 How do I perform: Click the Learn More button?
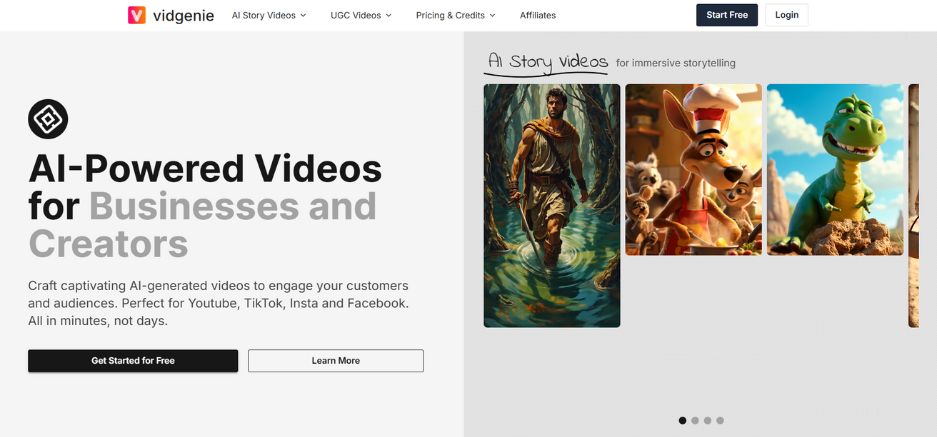point(336,360)
